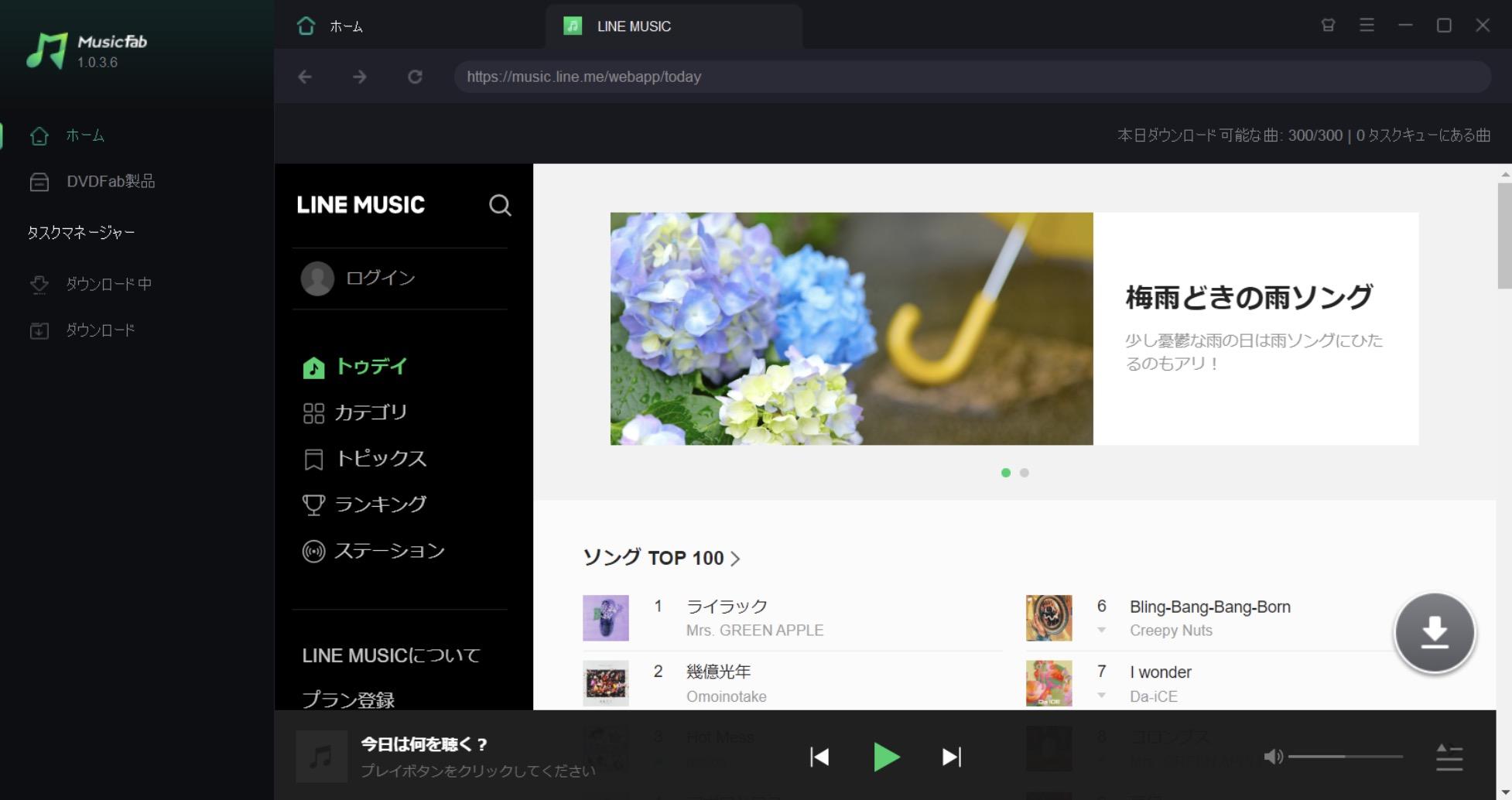Open artist Da-iCE
This screenshot has width=1512, height=800.
pos(1154,696)
